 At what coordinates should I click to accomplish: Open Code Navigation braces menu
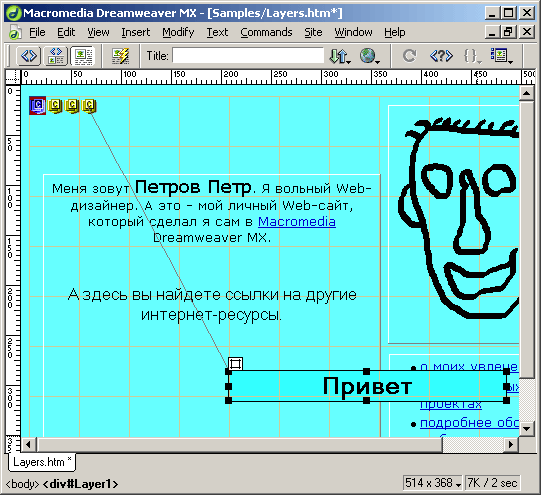472,56
